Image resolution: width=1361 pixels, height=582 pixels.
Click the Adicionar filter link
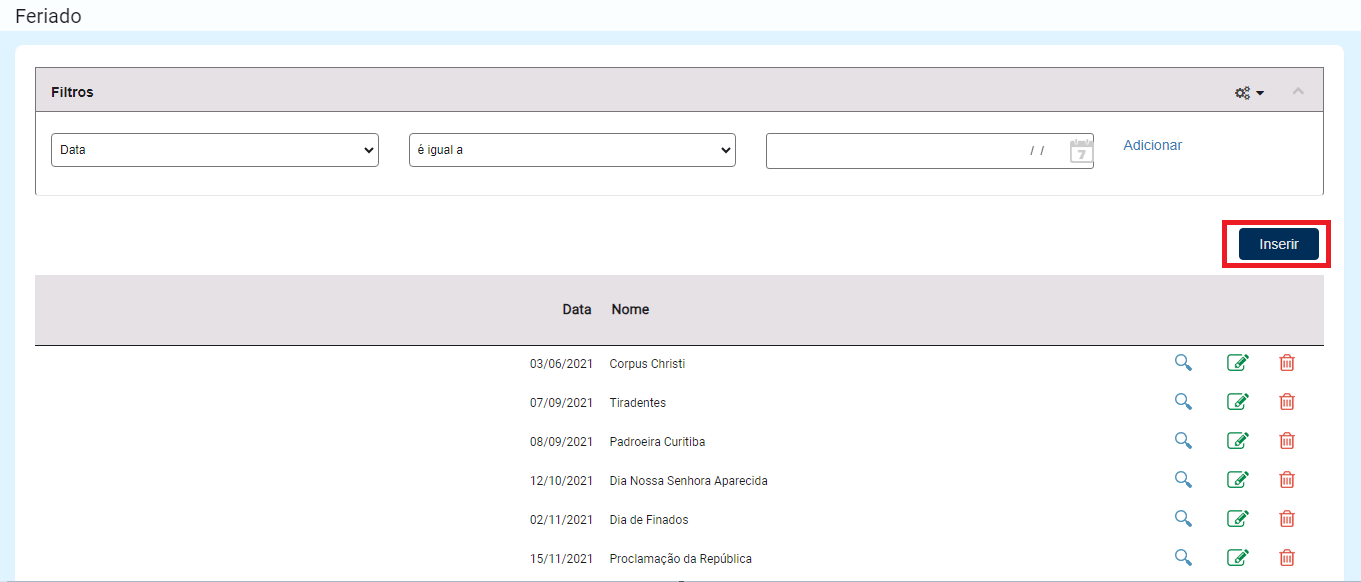click(x=1152, y=145)
